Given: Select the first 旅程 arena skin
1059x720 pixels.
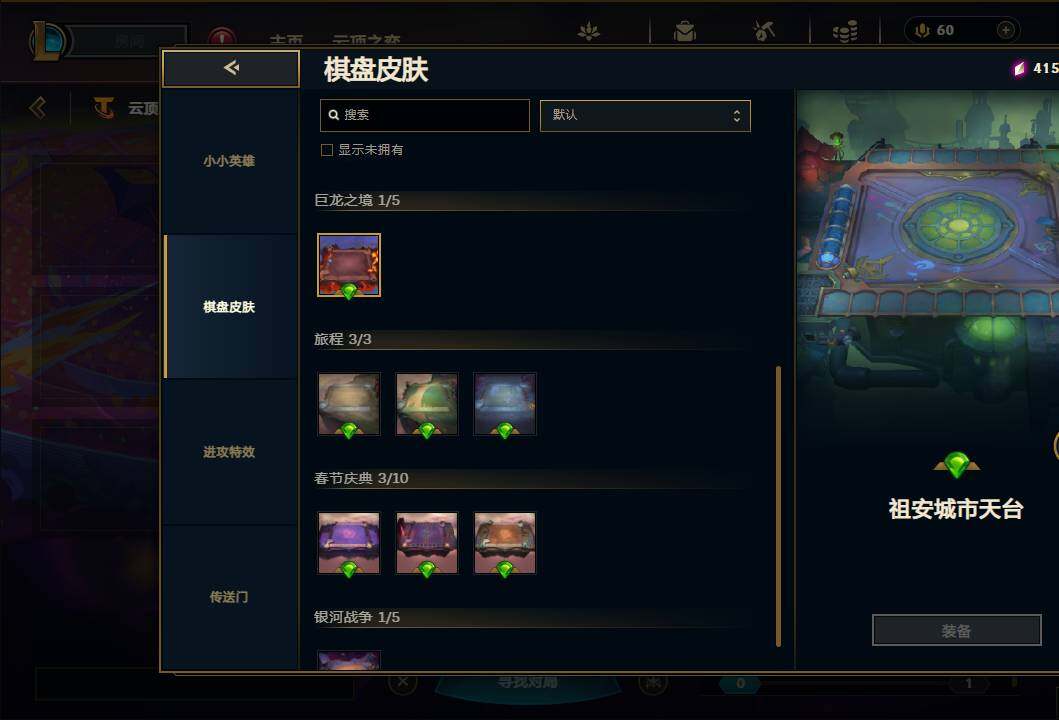Looking at the screenshot, I should (349, 404).
